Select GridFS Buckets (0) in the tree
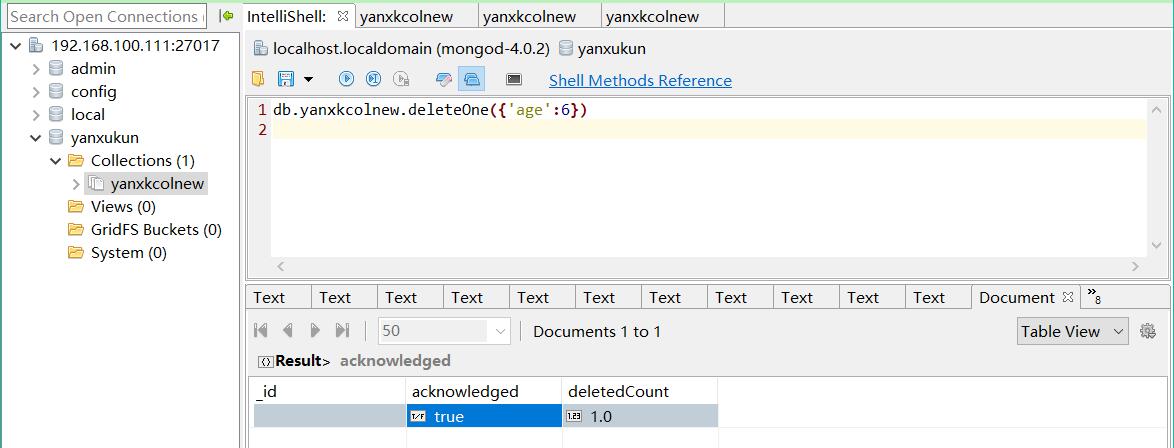 pyautogui.click(x=156, y=230)
